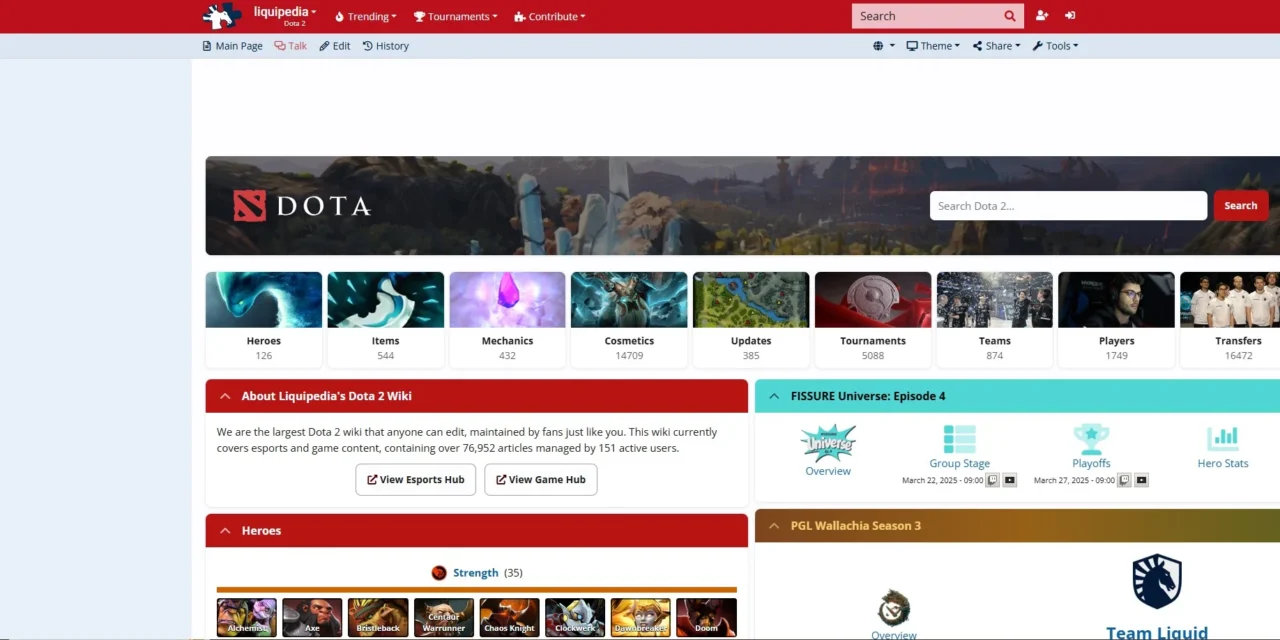Open the Theme dropdown
The image size is (1280, 640).
pos(933,46)
